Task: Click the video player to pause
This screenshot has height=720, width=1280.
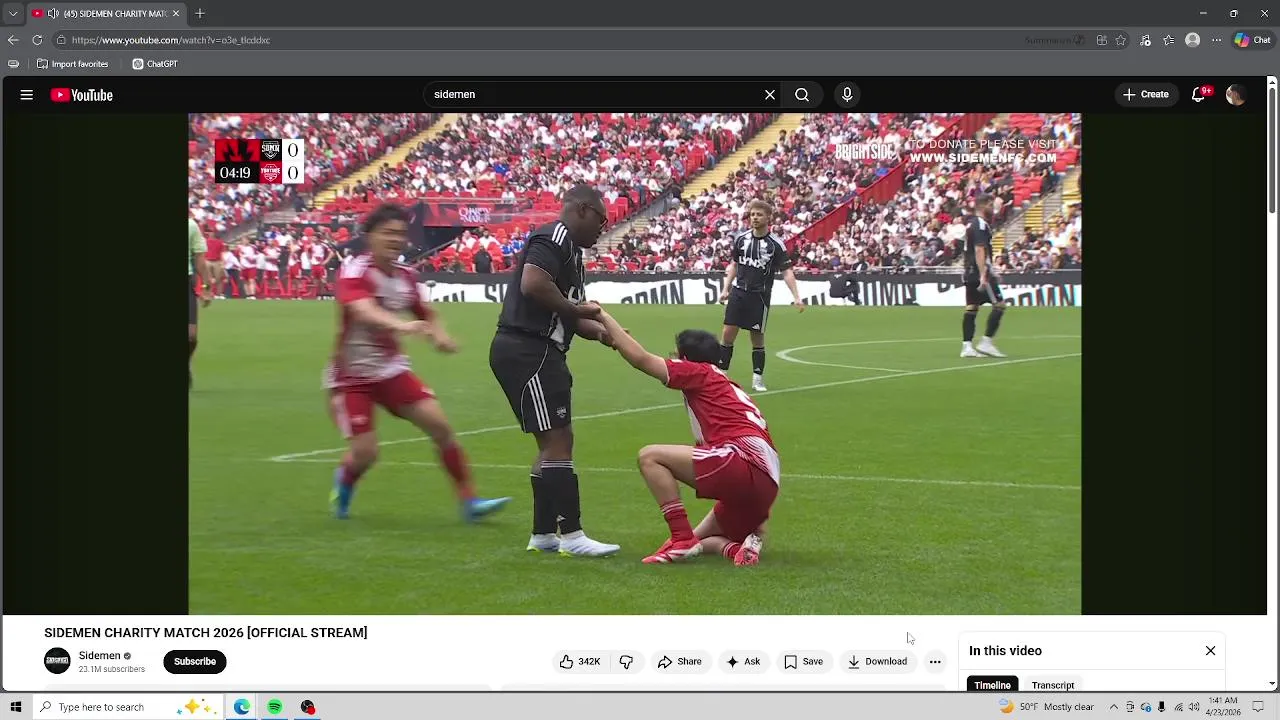Action: (x=635, y=364)
